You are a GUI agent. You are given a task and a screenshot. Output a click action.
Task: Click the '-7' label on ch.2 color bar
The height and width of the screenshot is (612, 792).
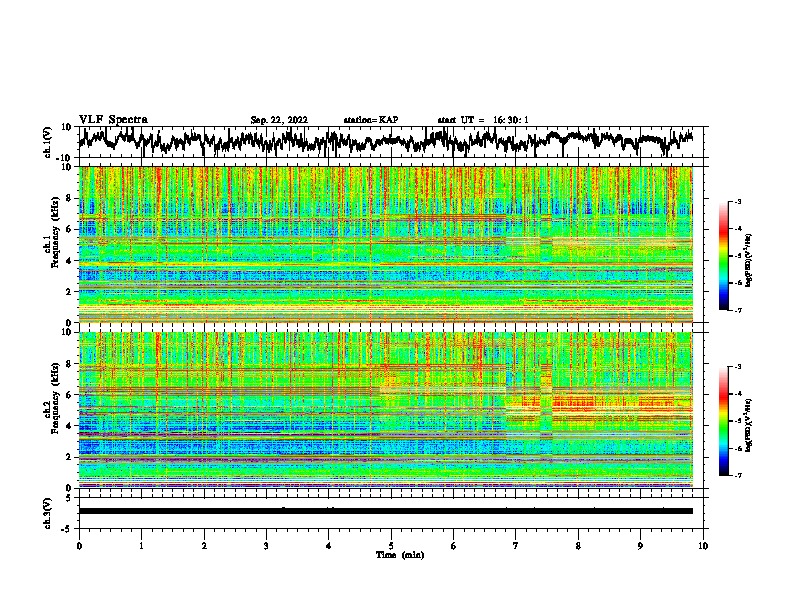pos(737,476)
